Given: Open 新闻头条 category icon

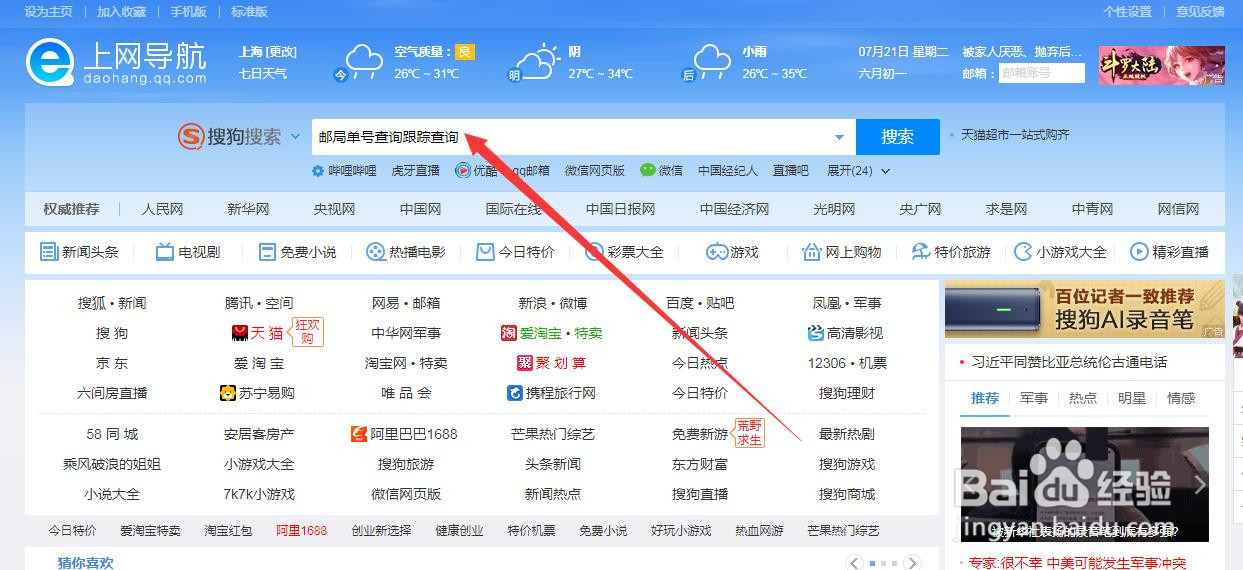Looking at the screenshot, I should click(49, 252).
